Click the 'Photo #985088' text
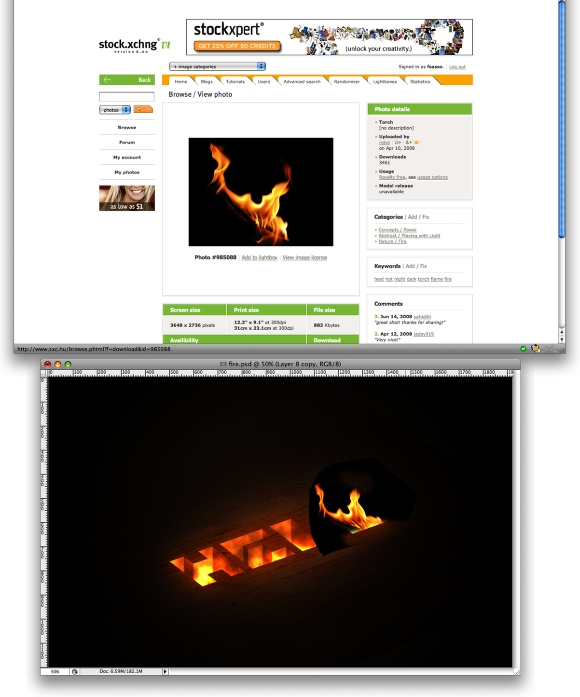Image resolution: width=580 pixels, height=697 pixels. (x=216, y=257)
